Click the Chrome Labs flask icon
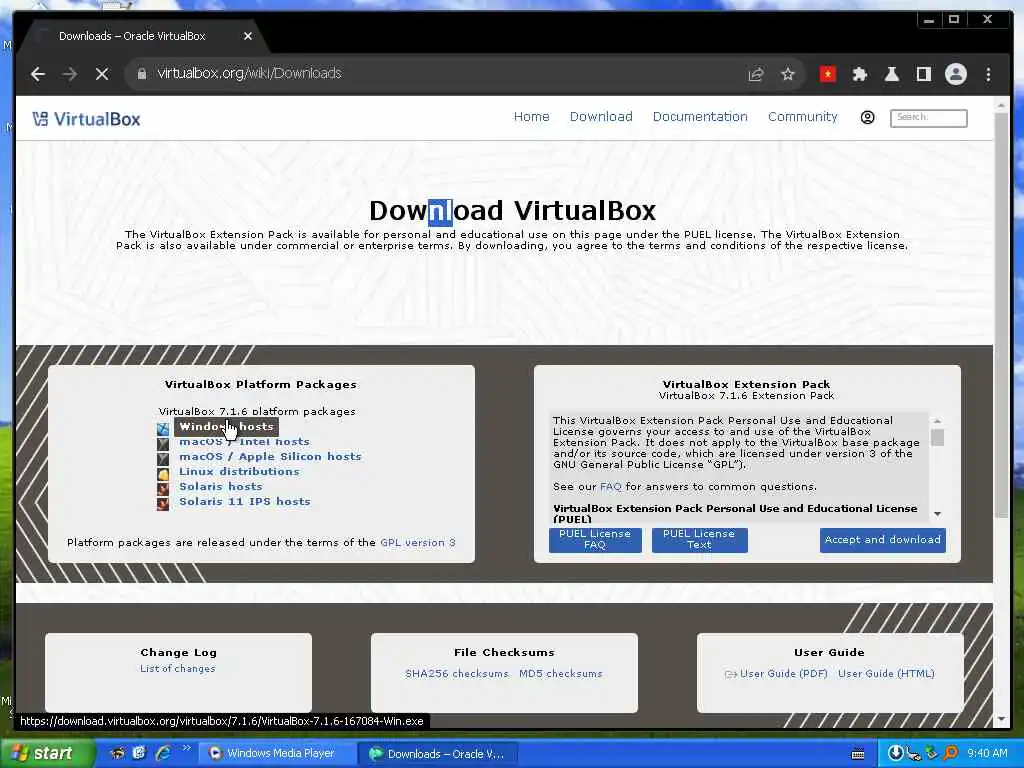This screenshot has width=1024, height=768. coord(892,74)
